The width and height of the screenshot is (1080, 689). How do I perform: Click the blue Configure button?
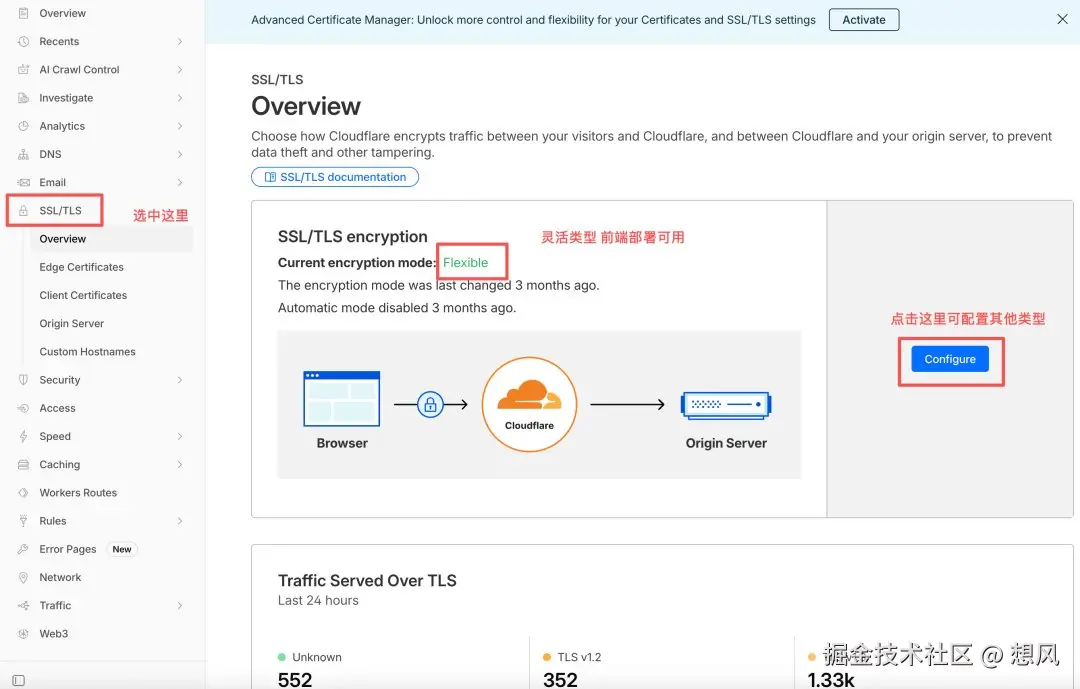[x=950, y=359]
